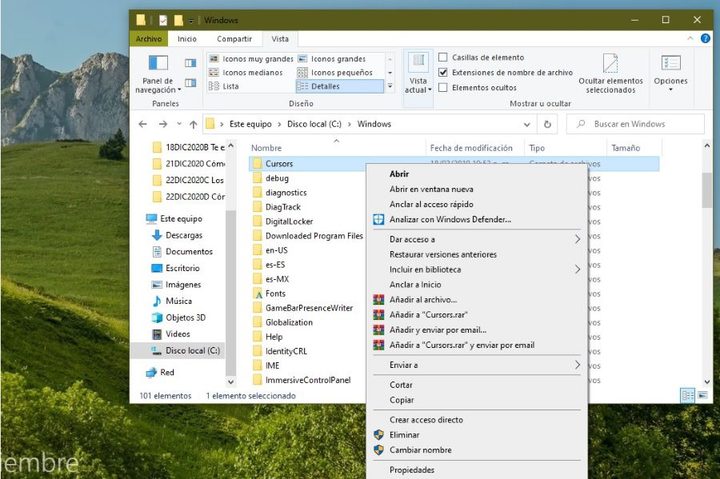
Task: Toggle Casillas de elemento checkbox
Action: click(443, 57)
